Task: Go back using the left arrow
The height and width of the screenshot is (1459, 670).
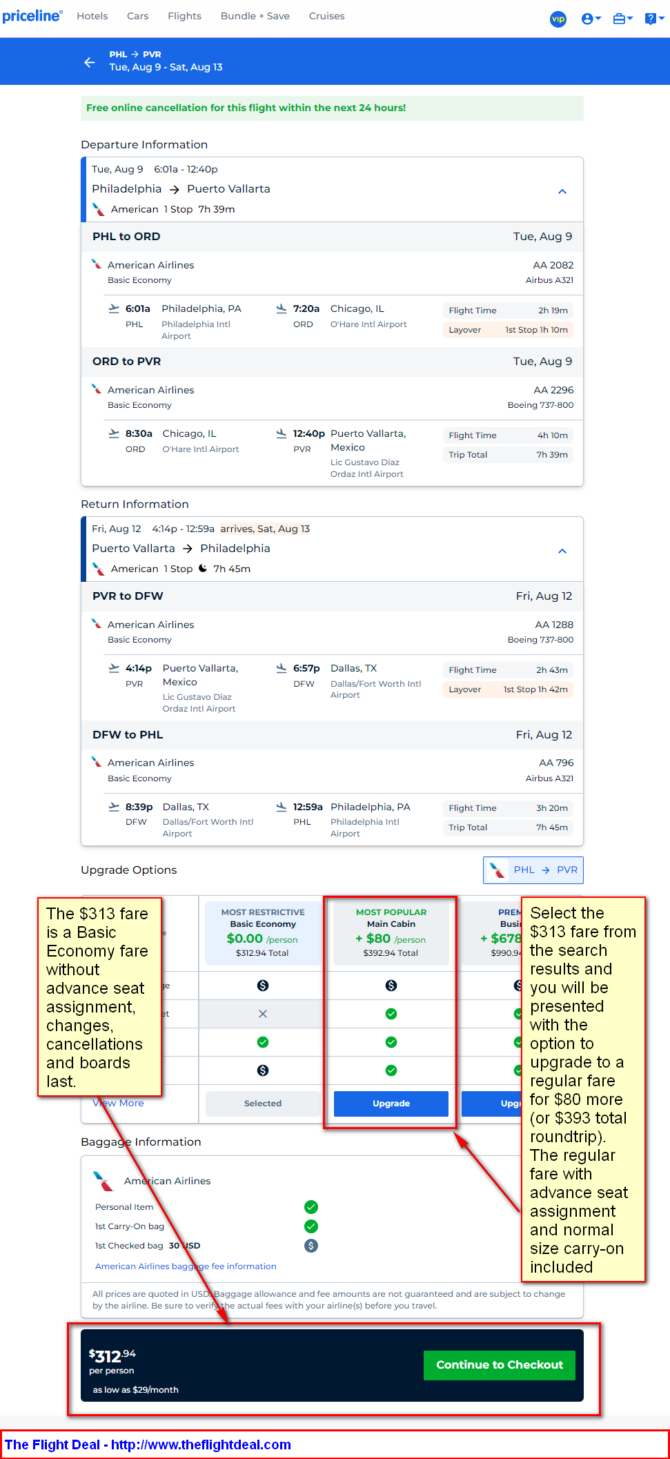Action: [x=89, y=62]
